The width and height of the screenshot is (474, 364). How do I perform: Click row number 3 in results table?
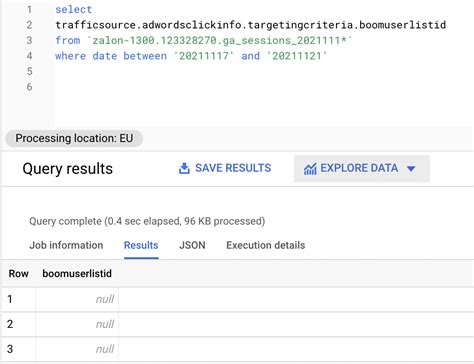(x=10, y=349)
